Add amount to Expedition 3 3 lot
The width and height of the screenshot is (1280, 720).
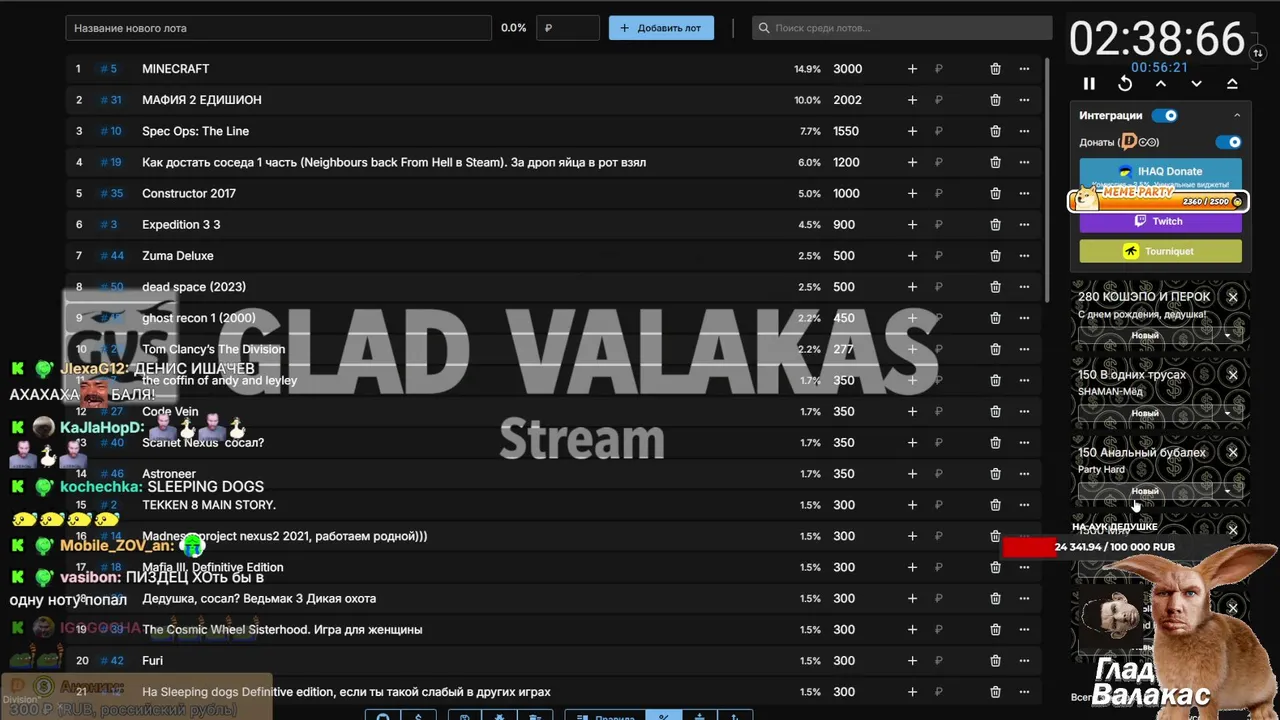pyautogui.click(x=912, y=225)
